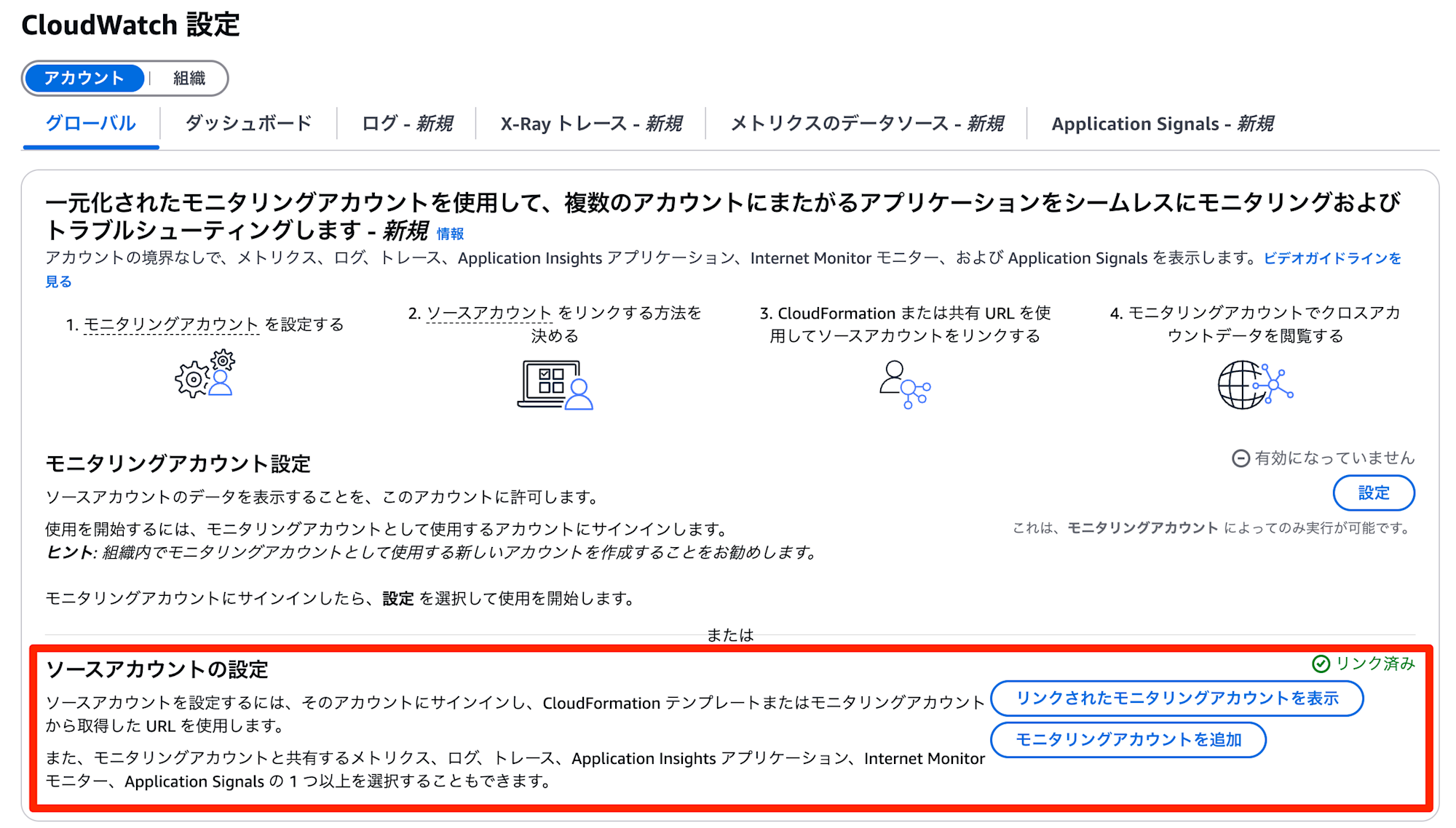Open the グローバル tab
Image resolution: width=1456 pixels, height=828 pixels.
[90, 124]
